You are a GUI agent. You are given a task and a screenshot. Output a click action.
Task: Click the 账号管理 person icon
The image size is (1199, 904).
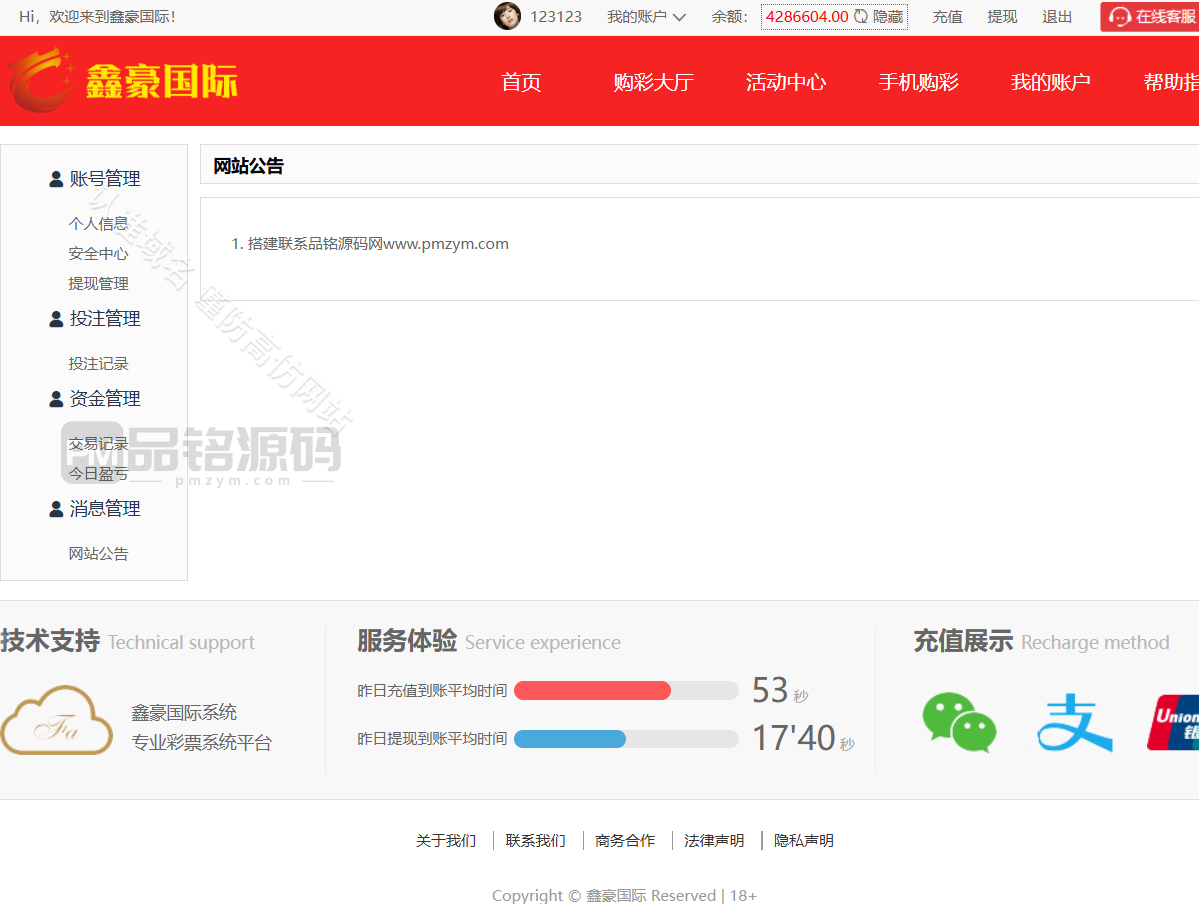click(56, 179)
